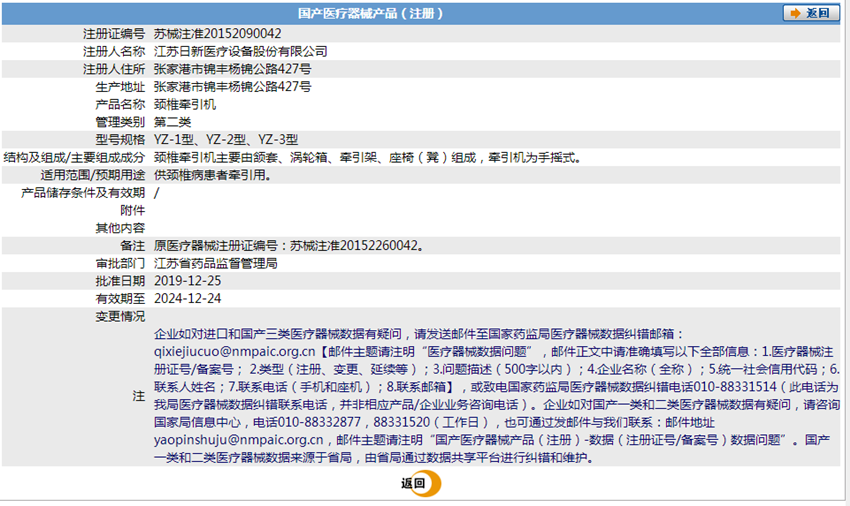Click approving authority 江苏省药品监督管理局
This screenshot has height=506, width=850.
tap(216, 264)
